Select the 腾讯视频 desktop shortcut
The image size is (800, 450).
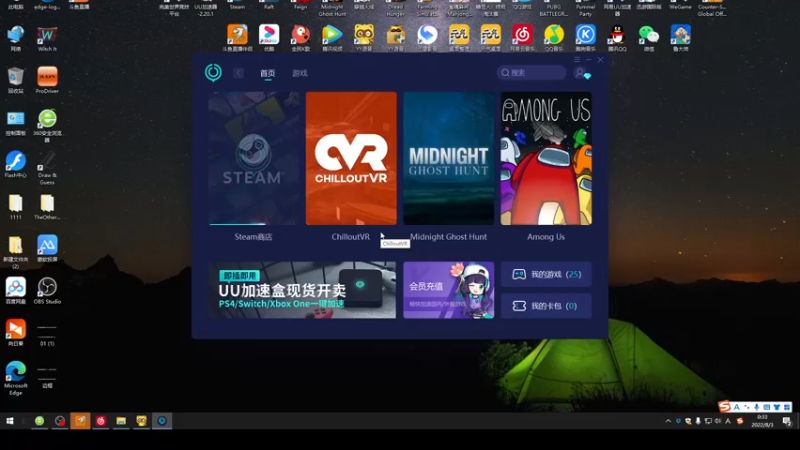coord(332,38)
